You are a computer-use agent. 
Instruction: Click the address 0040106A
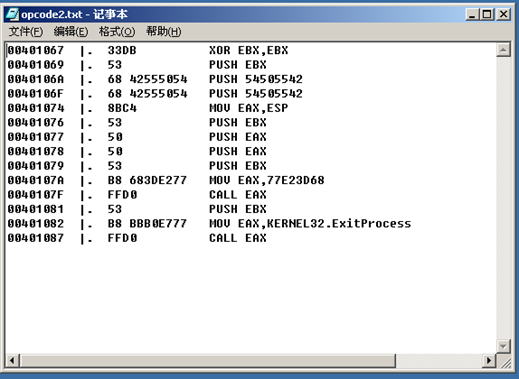pos(36,79)
